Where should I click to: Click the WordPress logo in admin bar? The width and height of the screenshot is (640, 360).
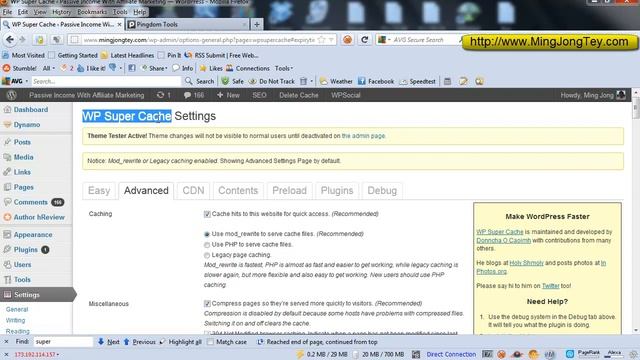pyautogui.click(x=11, y=95)
